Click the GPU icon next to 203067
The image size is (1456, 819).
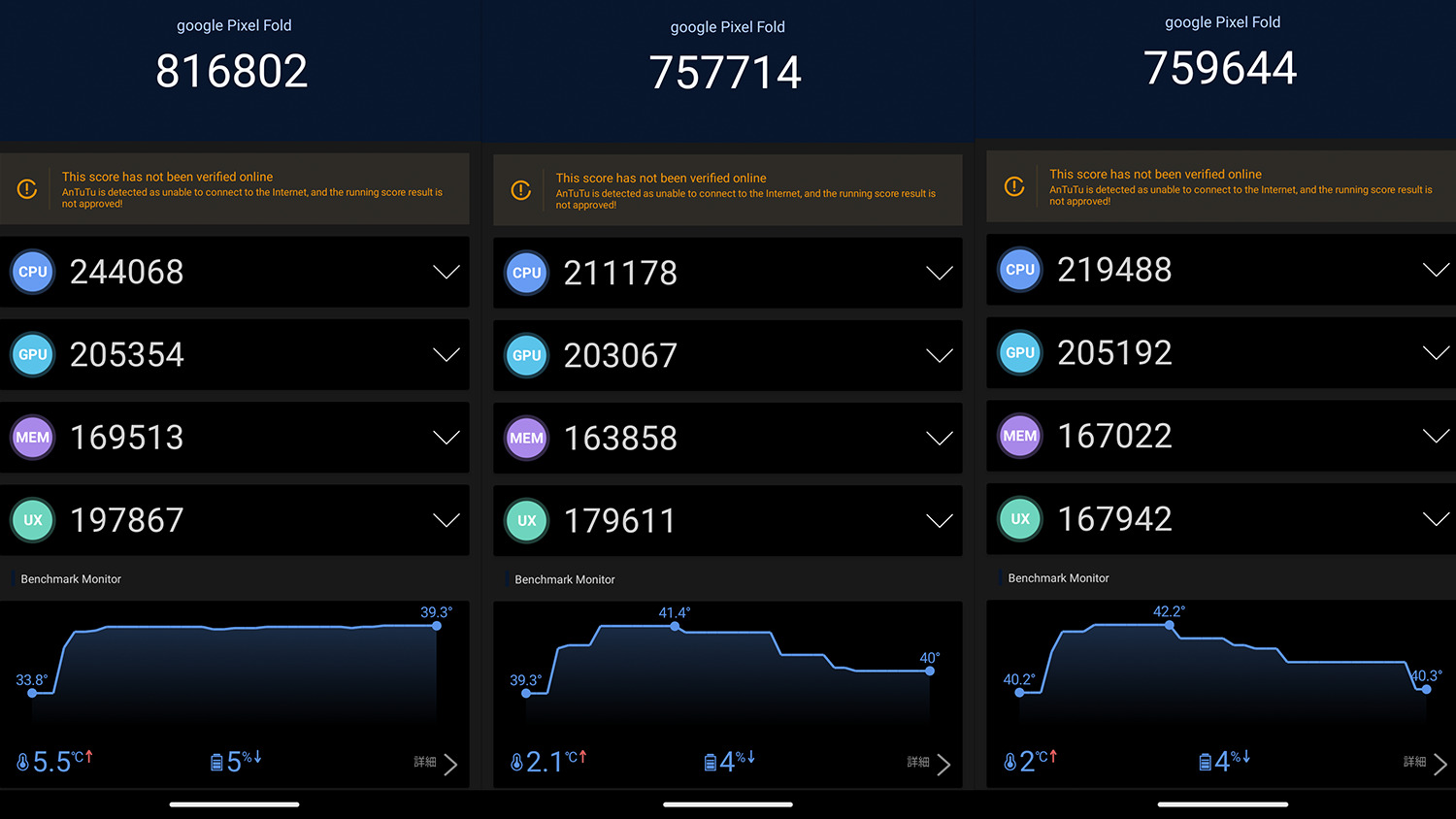[526, 356]
